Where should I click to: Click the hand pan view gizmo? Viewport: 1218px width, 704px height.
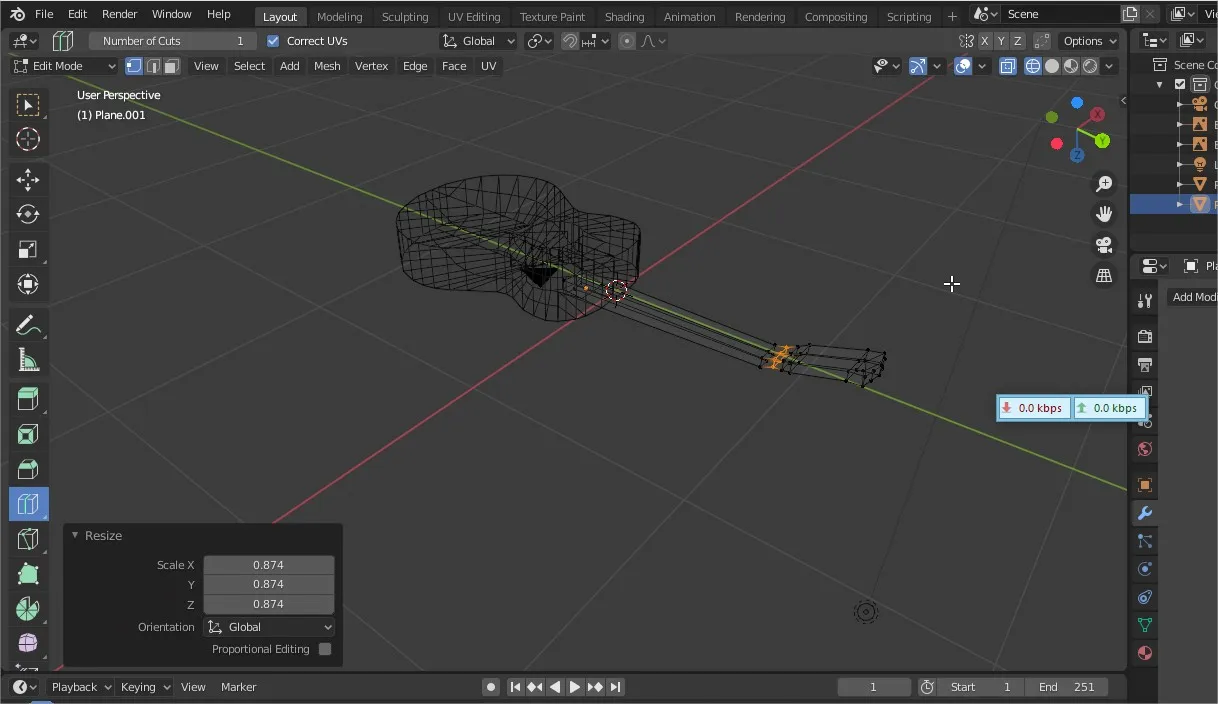pyautogui.click(x=1104, y=214)
